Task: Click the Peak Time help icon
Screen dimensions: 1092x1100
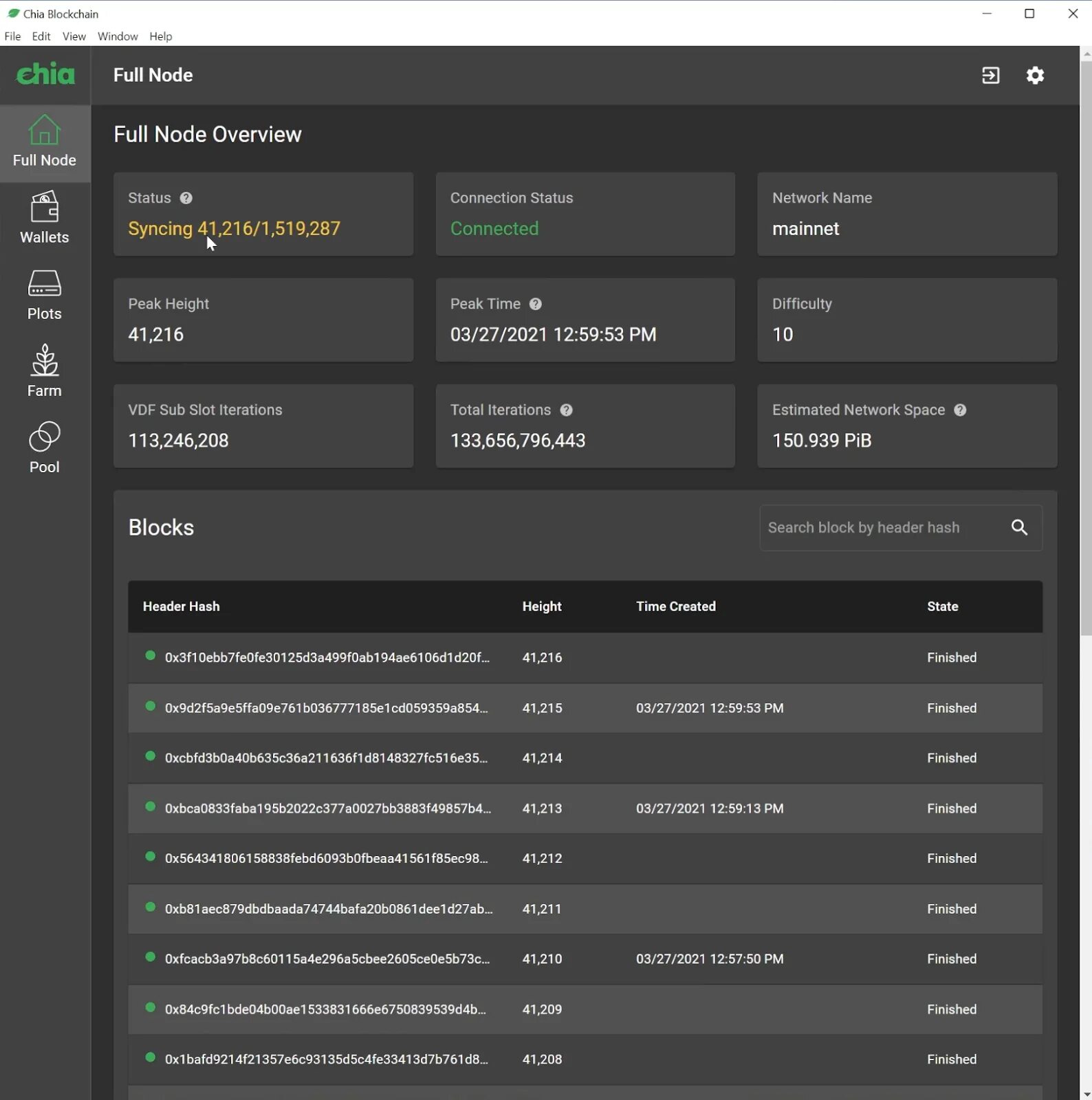Action: click(x=536, y=304)
